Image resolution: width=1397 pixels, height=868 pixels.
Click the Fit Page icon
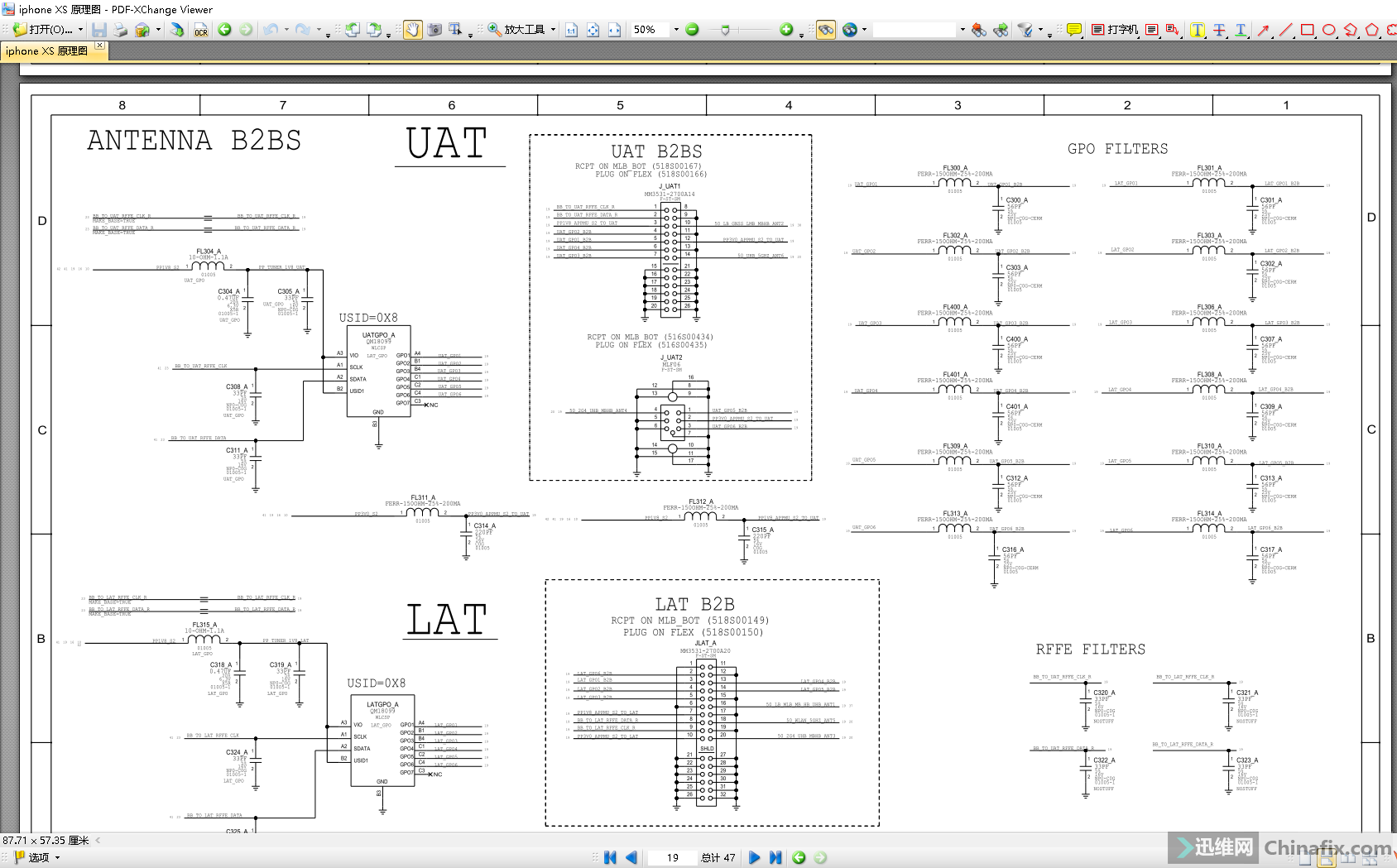[593, 30]
